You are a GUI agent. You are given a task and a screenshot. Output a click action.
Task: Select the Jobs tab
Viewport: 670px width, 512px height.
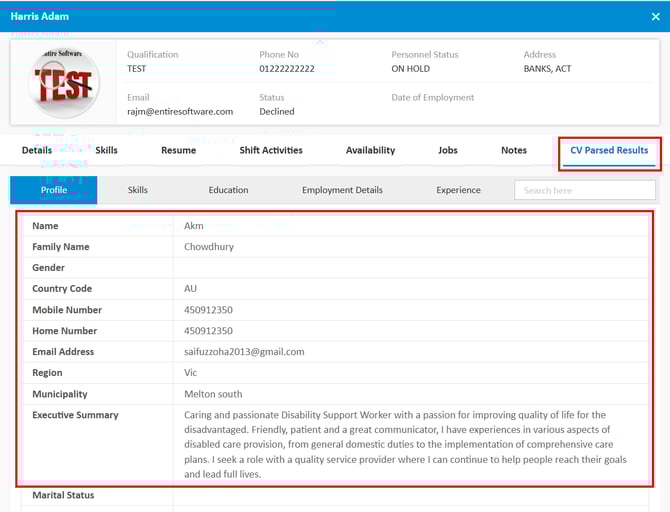pos(448,150)
